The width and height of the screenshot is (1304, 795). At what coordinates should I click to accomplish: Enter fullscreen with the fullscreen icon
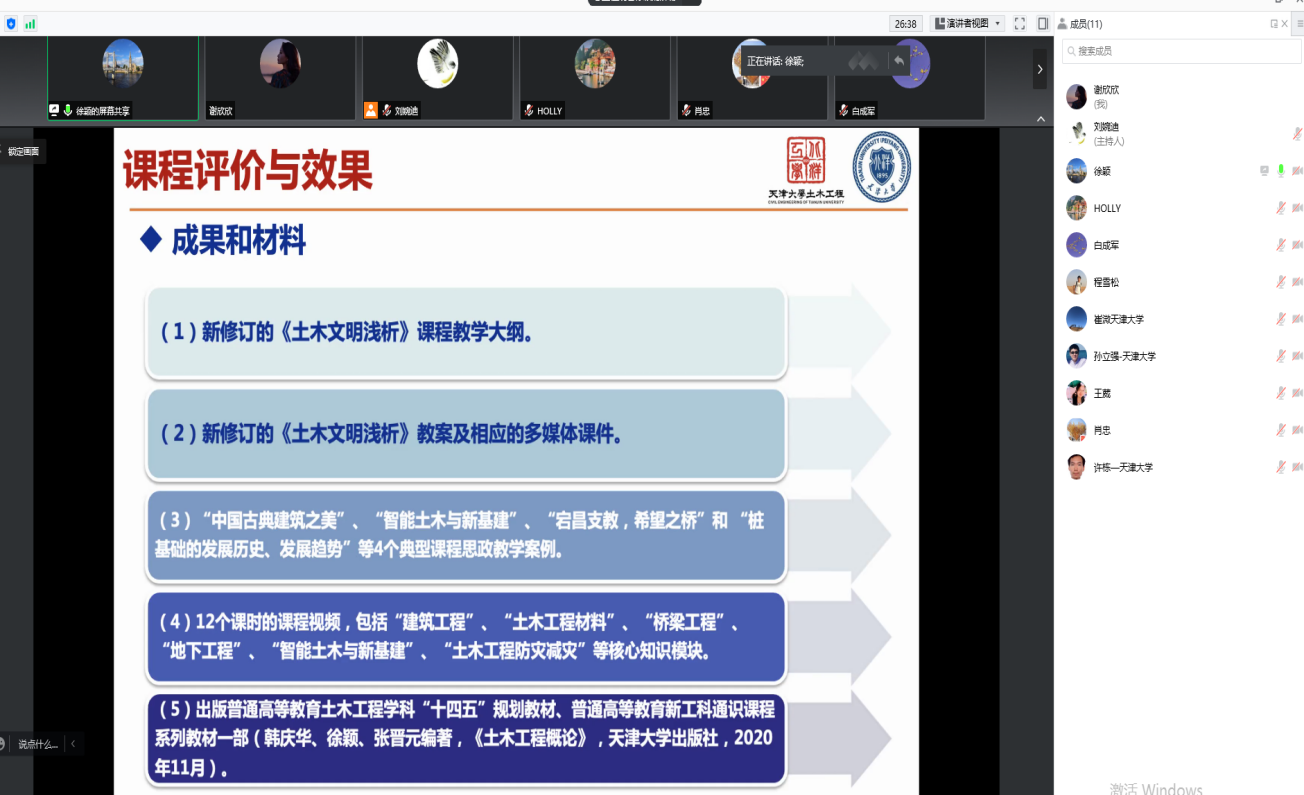[x=1020, y=23]
